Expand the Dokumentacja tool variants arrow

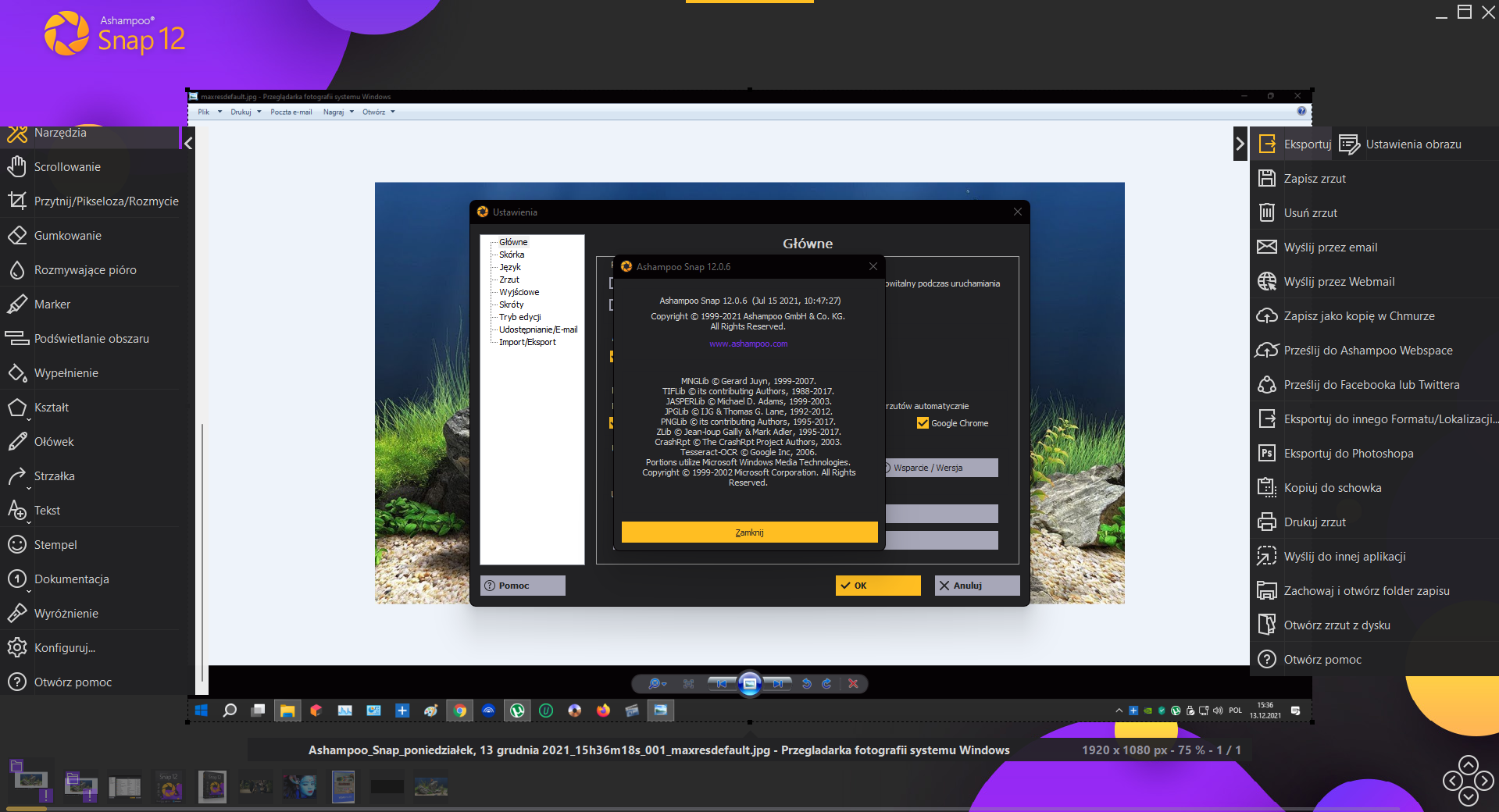pos(29,591)
